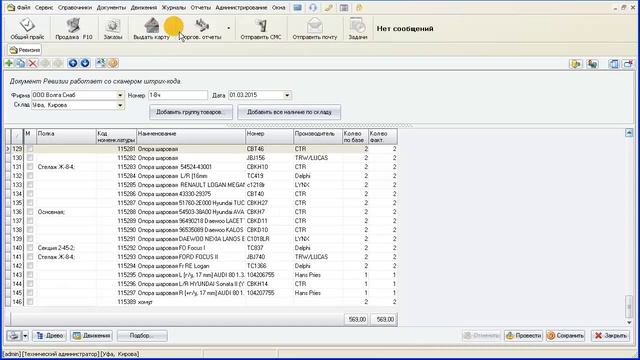
Task: Expand the Склад warehouse dropdown
Action: 120,105
